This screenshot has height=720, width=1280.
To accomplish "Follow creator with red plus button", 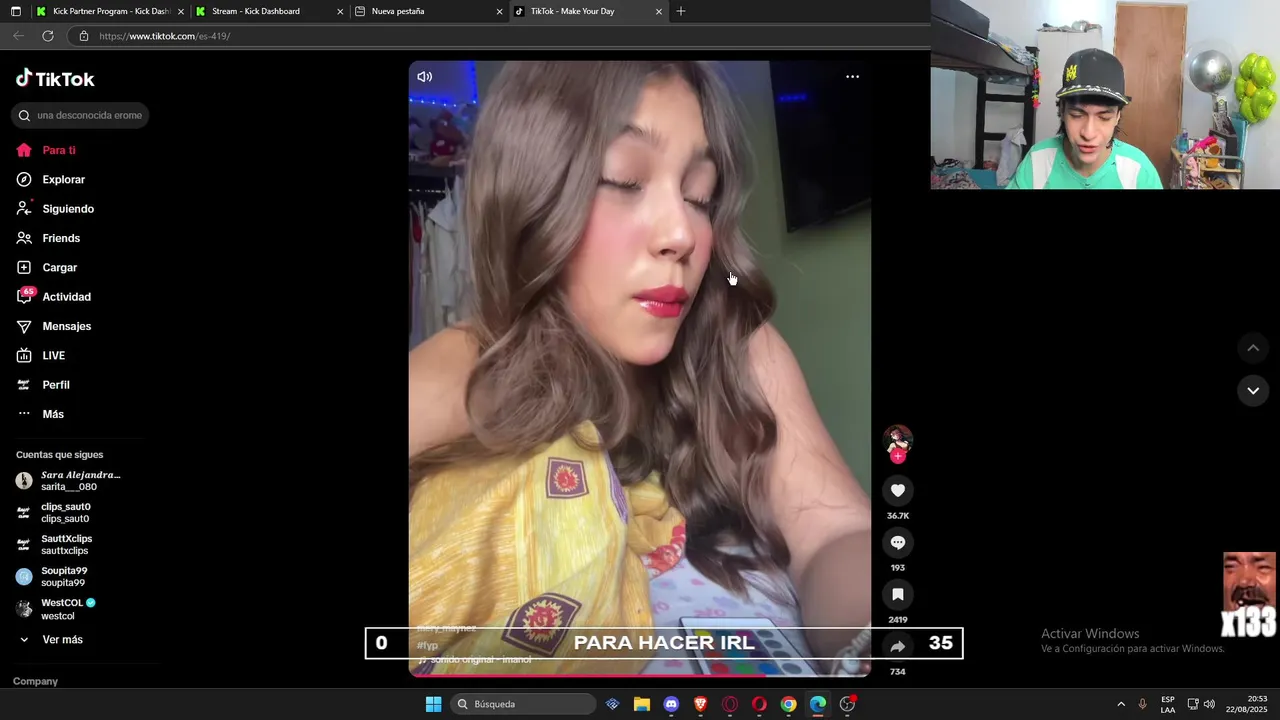I will [x=898, y=457].
